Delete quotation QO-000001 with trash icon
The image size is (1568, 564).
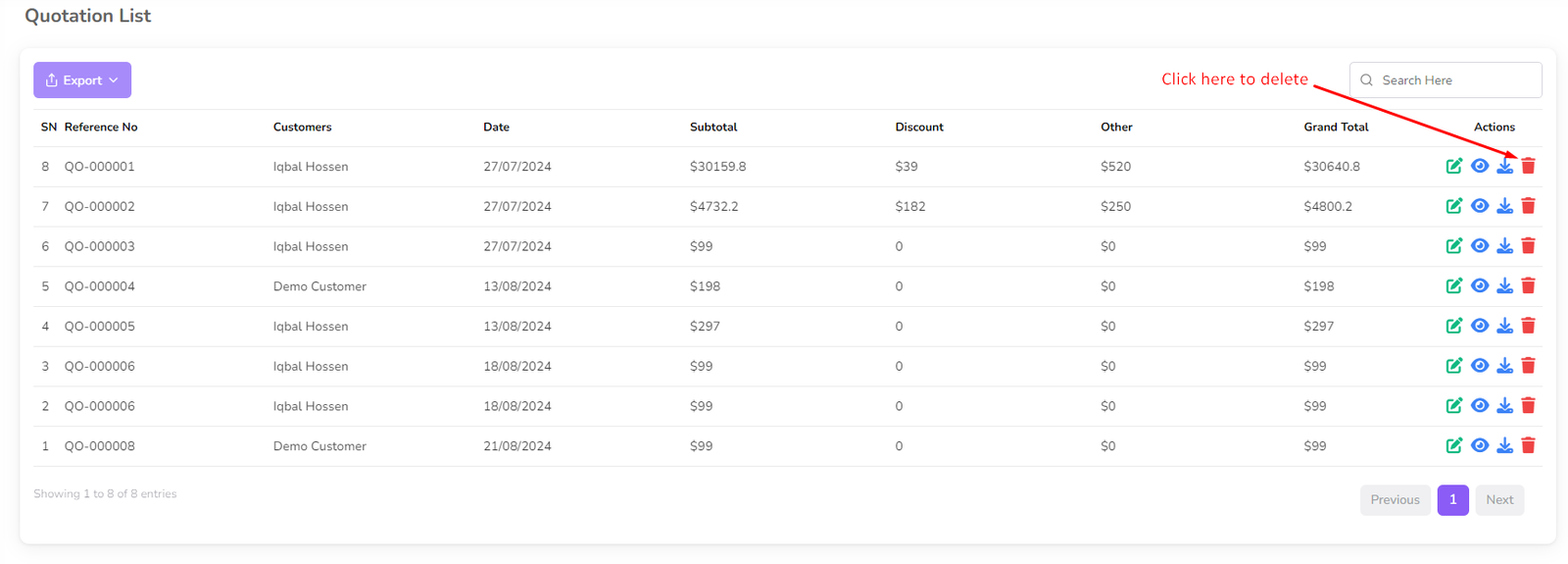click(1528, 166)
